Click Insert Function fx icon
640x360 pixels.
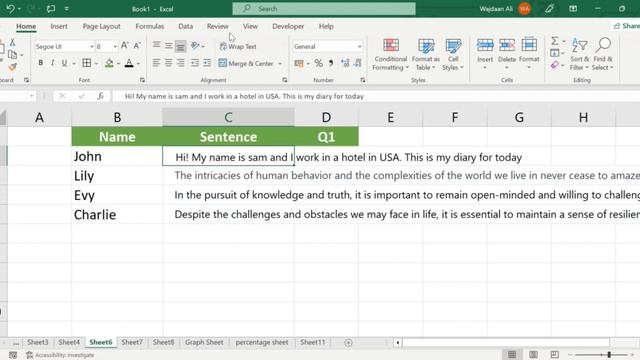[100, 96]
